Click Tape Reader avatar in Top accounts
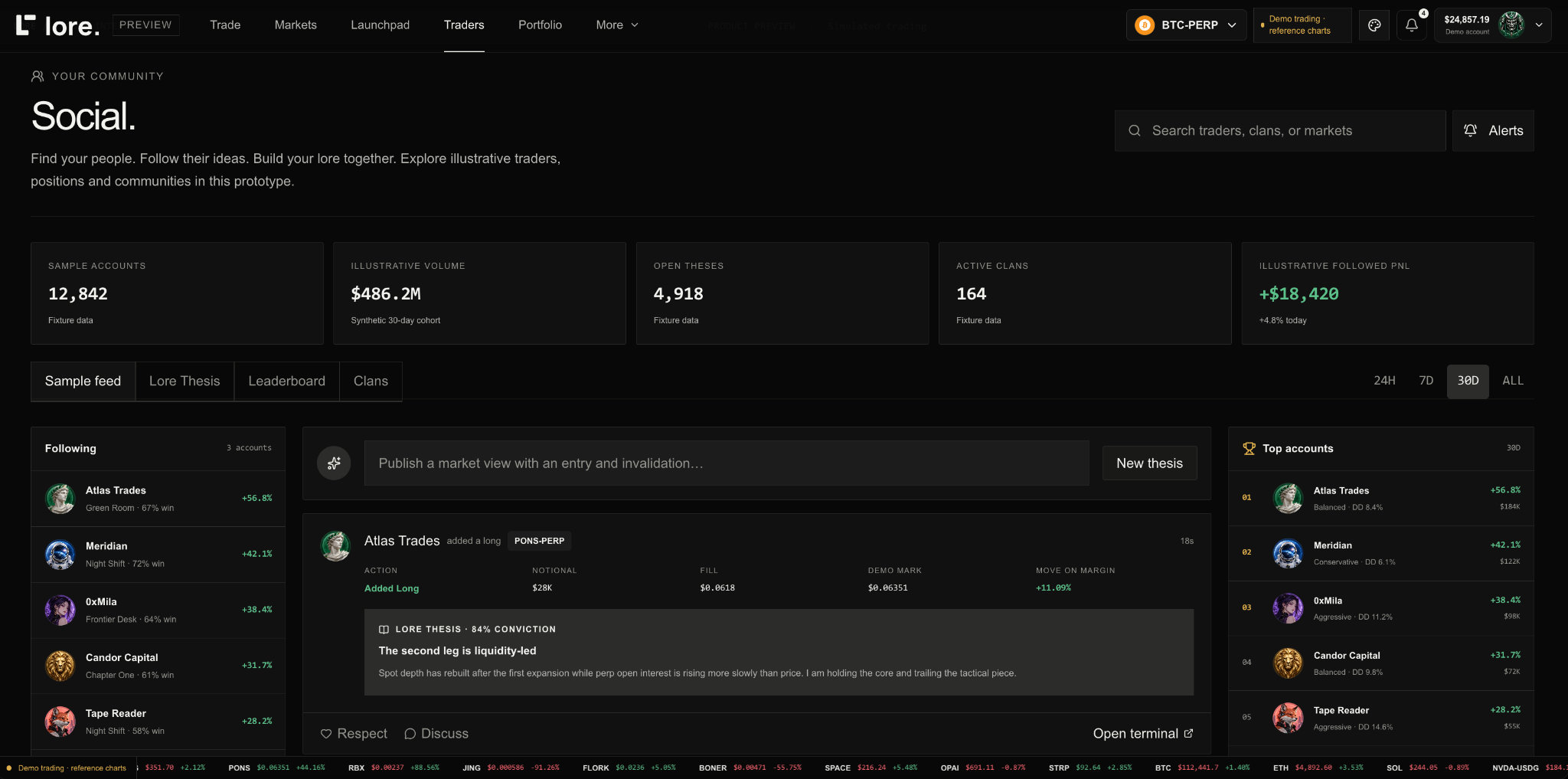This screenshot has width=1568, height=779. click(1288, 718)
